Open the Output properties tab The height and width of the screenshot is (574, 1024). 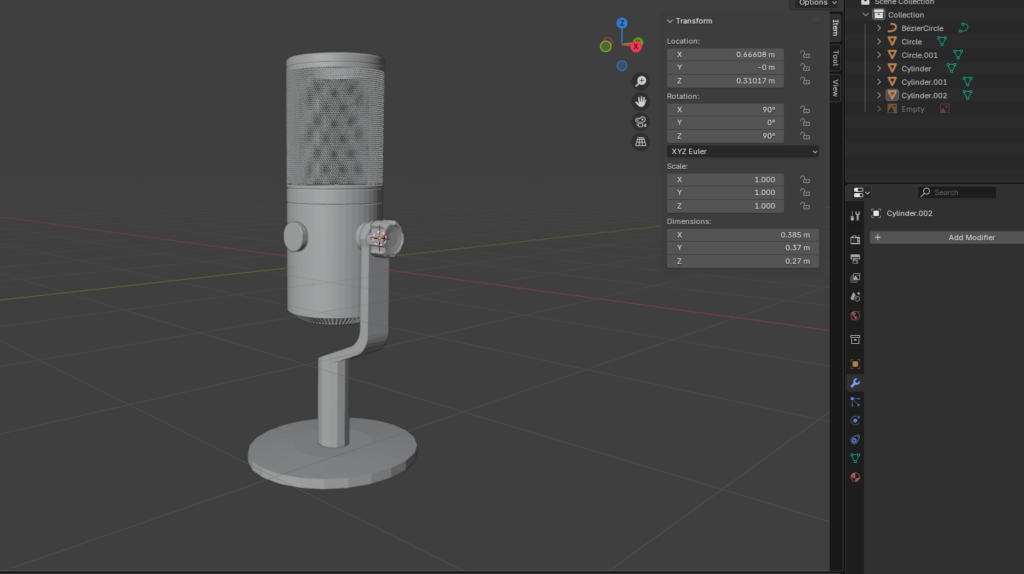[855, 259]
